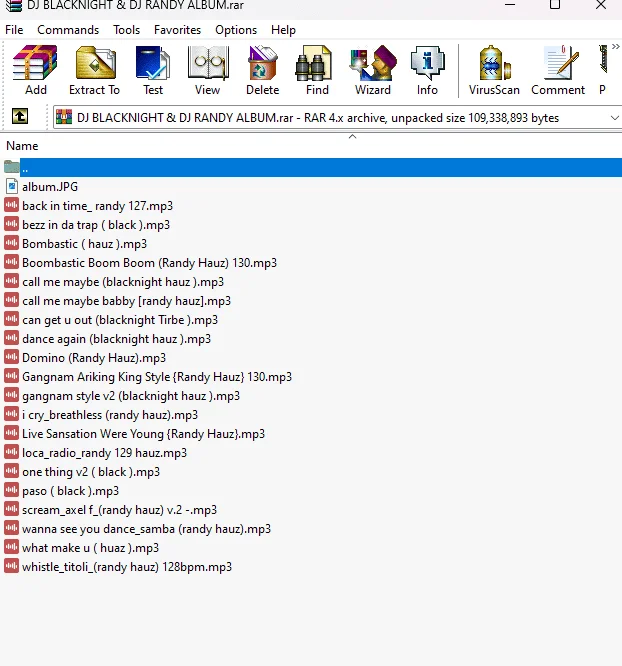Select 'Live Sansation Were Young {Randy Hauz}.mp3'
Screen dimensions: 622x666
click(x=143, y=434)
